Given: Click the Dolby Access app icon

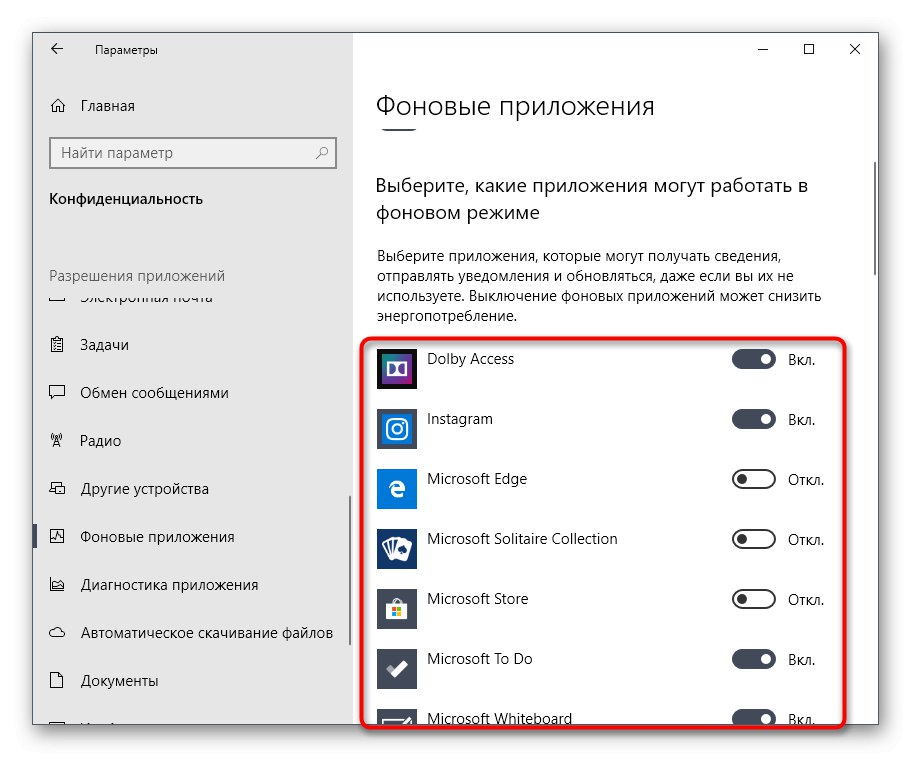Looking at the screenshot, I should 397,369.
